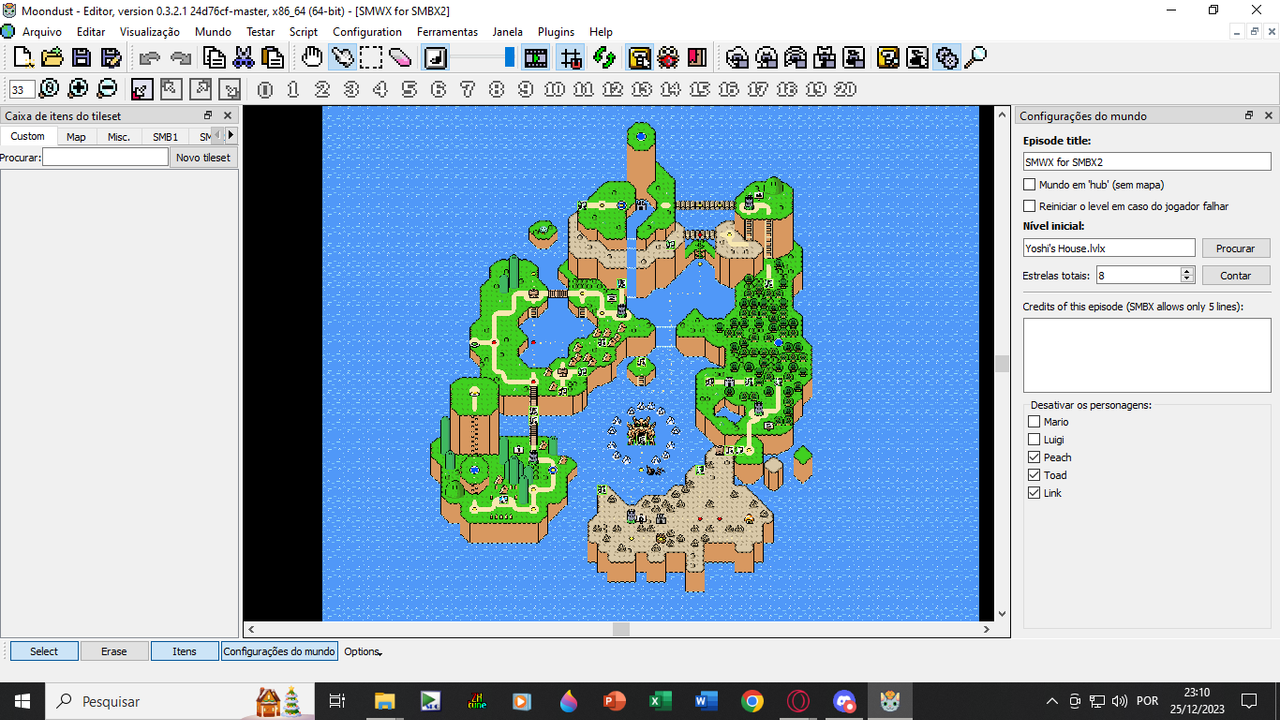This screenshot has height=720, width=1280.
Task: Click the Procurar level button
Action: [1235, 248]
